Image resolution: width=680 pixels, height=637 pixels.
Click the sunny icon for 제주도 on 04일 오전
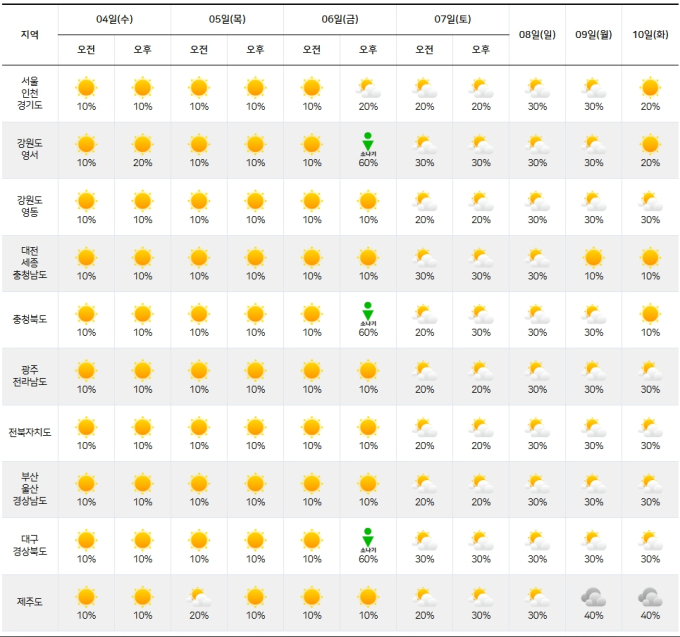86,597
